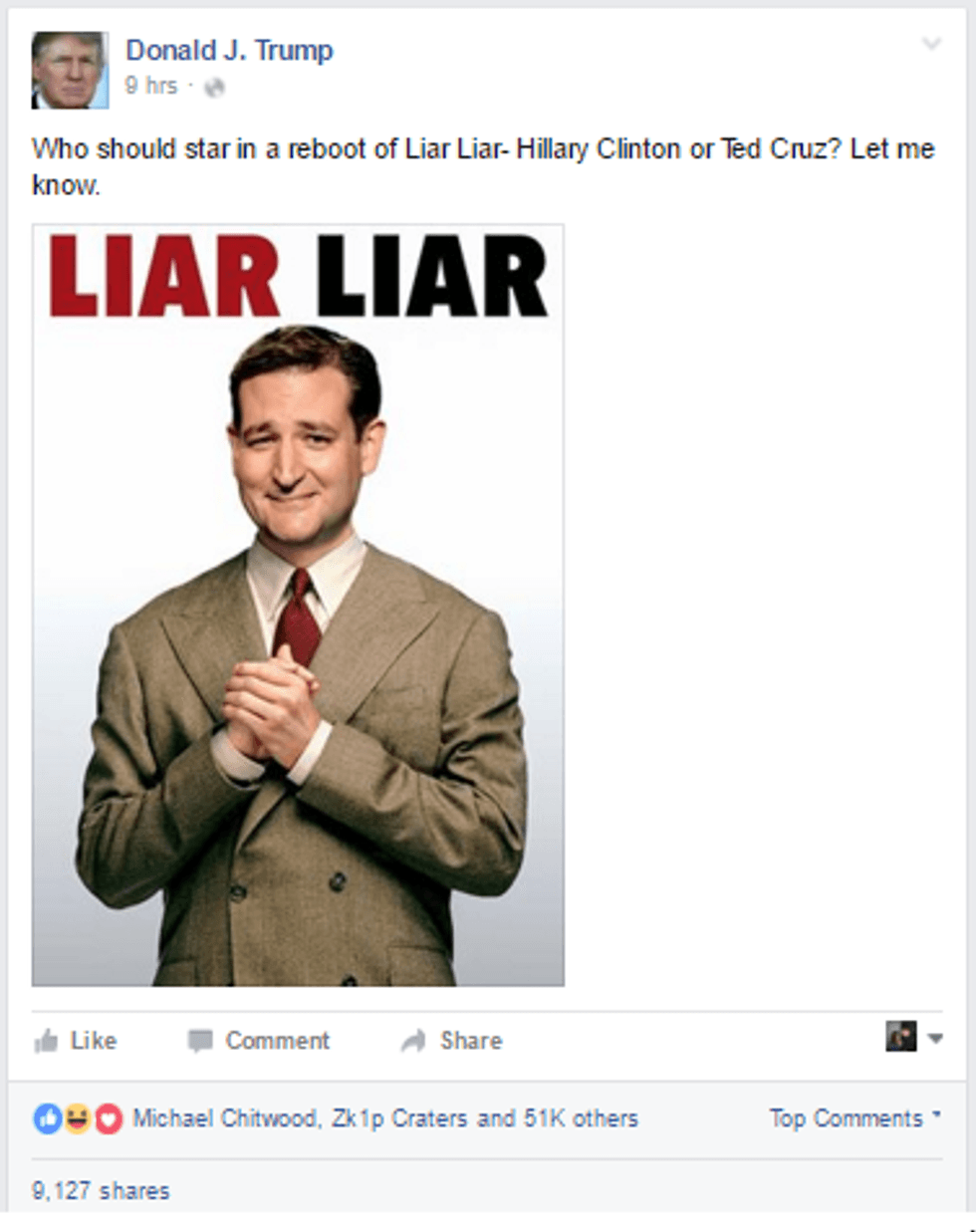Open post options chevron at top right
This screenshot has height=1232, width=976.
(x=931, y=45)
